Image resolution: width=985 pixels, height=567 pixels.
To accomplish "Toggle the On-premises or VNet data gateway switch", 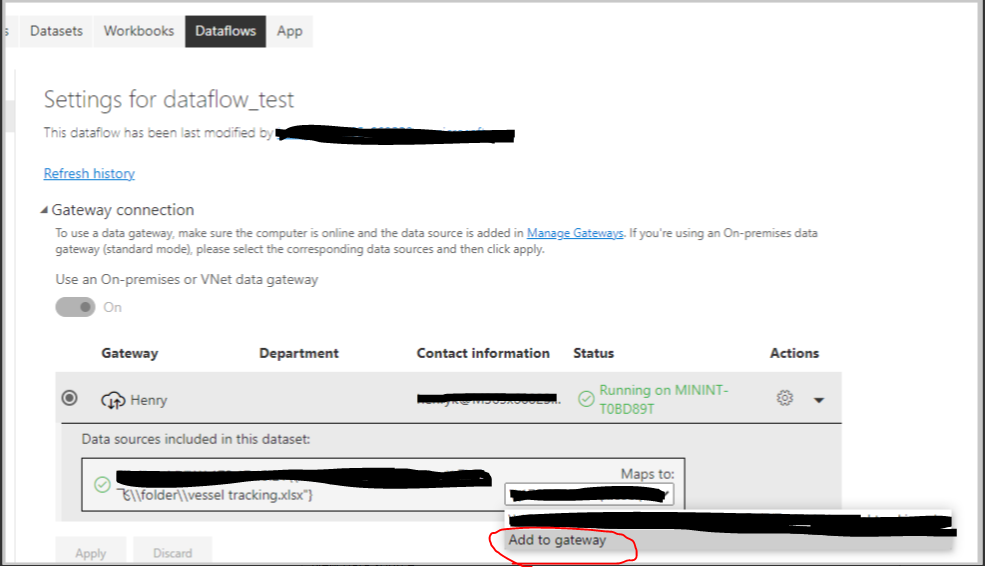I will pyautogui.click(x=75, y=307).
